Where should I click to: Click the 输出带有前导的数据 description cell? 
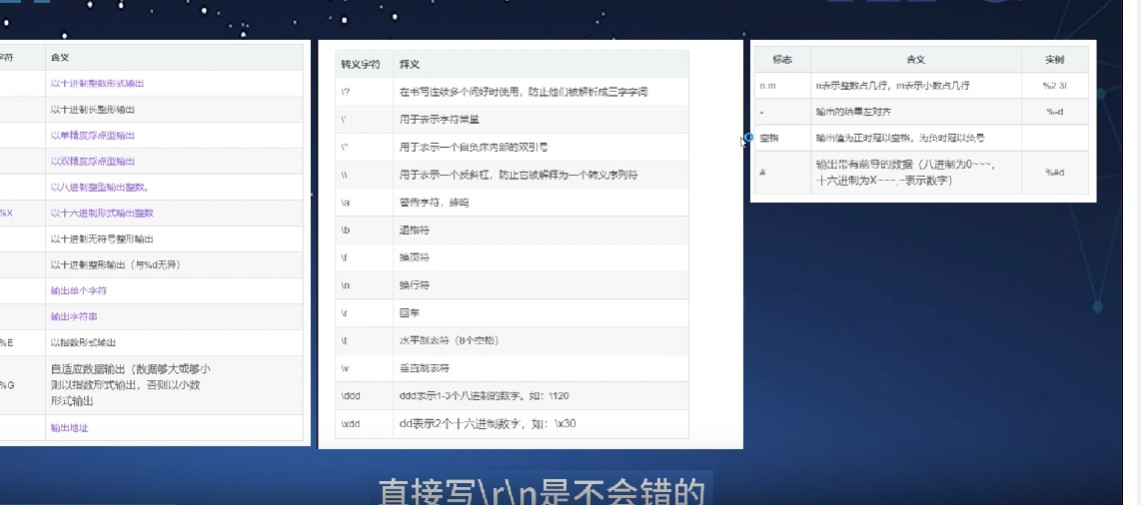tap(916, 172)
